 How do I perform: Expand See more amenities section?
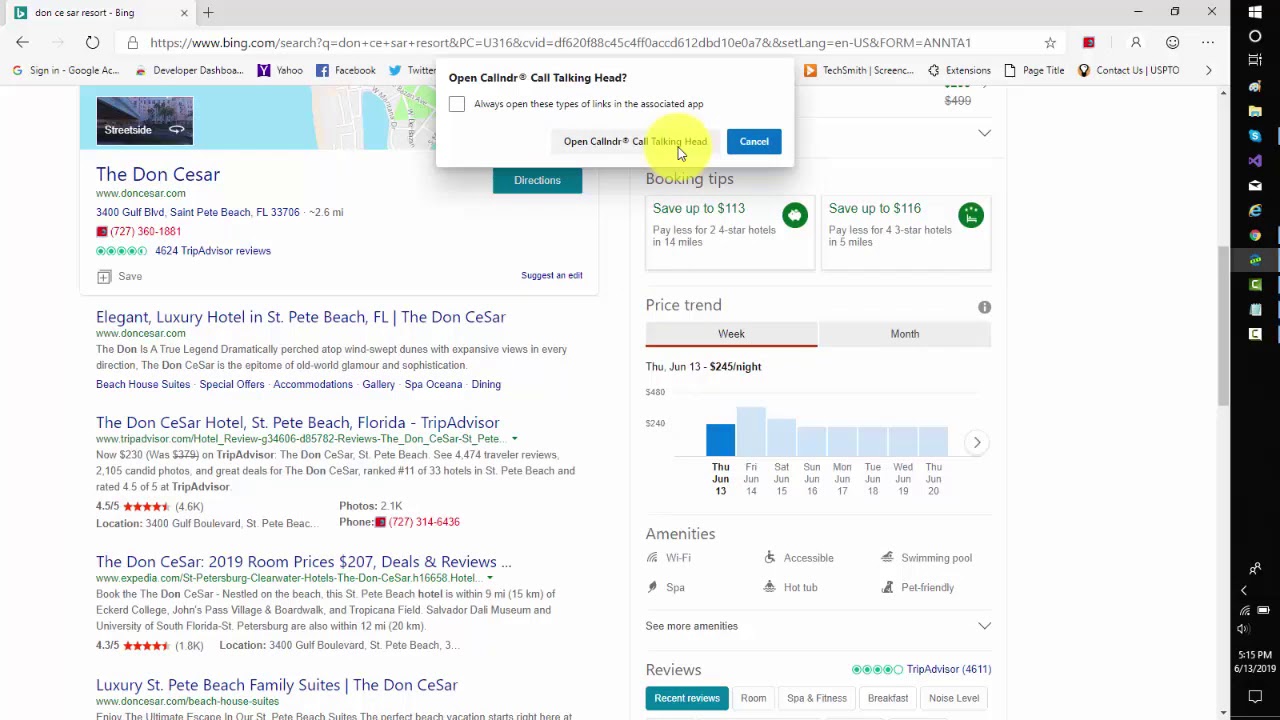click(818, 626)
